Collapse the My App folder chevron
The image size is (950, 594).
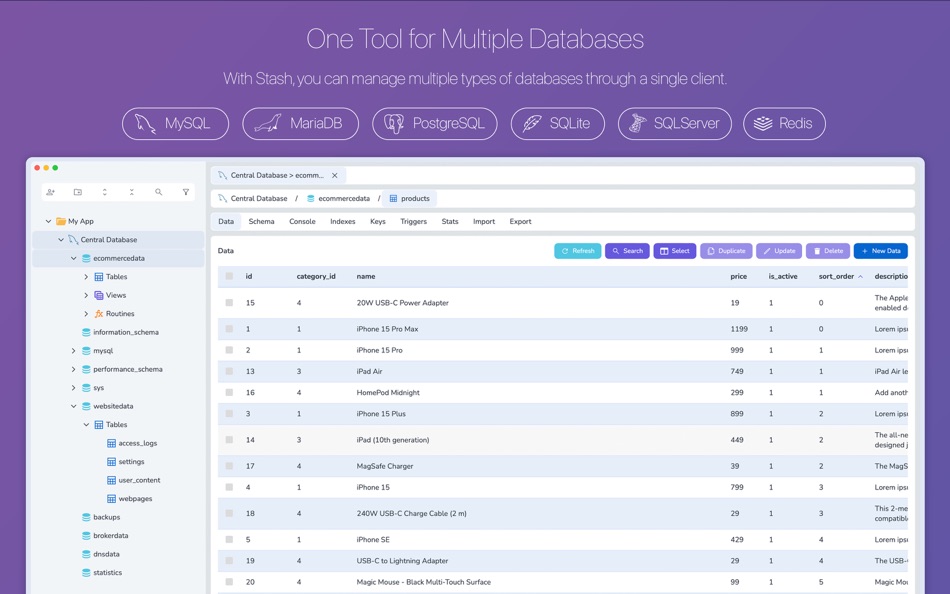coord(48,221)
